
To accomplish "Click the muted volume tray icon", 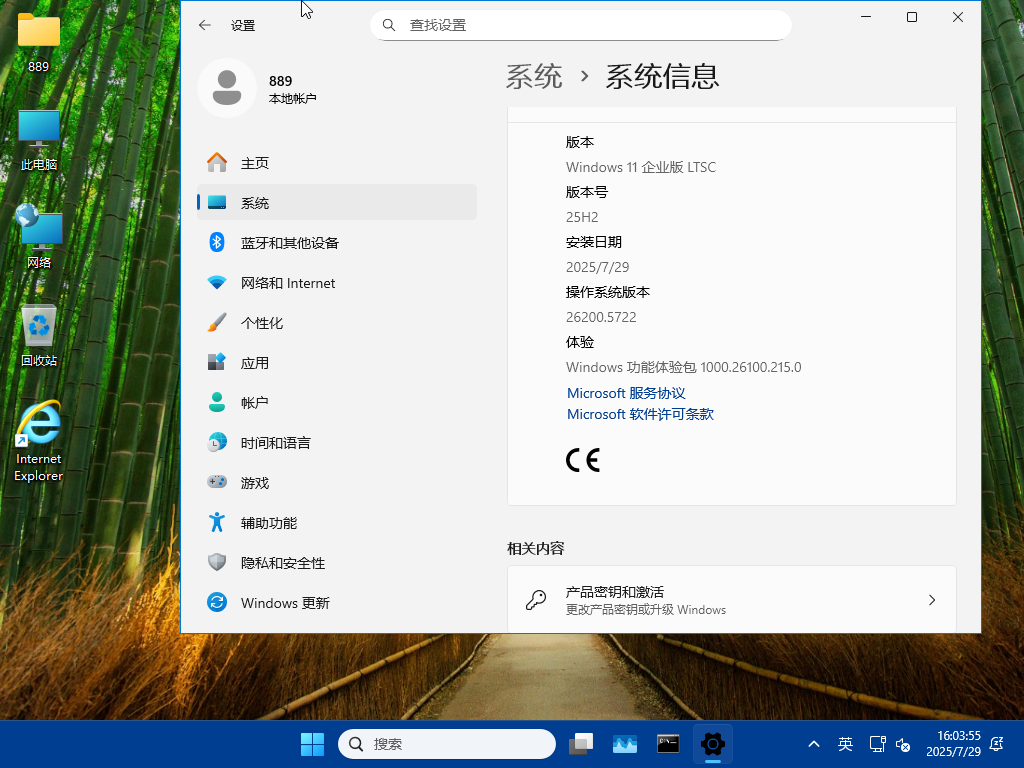I will 903,744.
